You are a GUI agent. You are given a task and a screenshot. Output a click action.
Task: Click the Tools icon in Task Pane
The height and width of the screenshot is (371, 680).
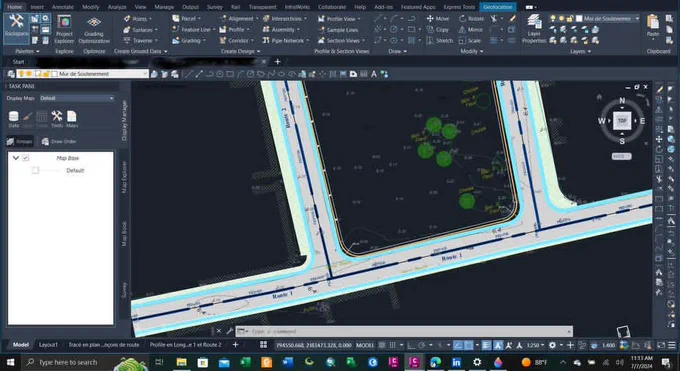(x=57, y=119)
